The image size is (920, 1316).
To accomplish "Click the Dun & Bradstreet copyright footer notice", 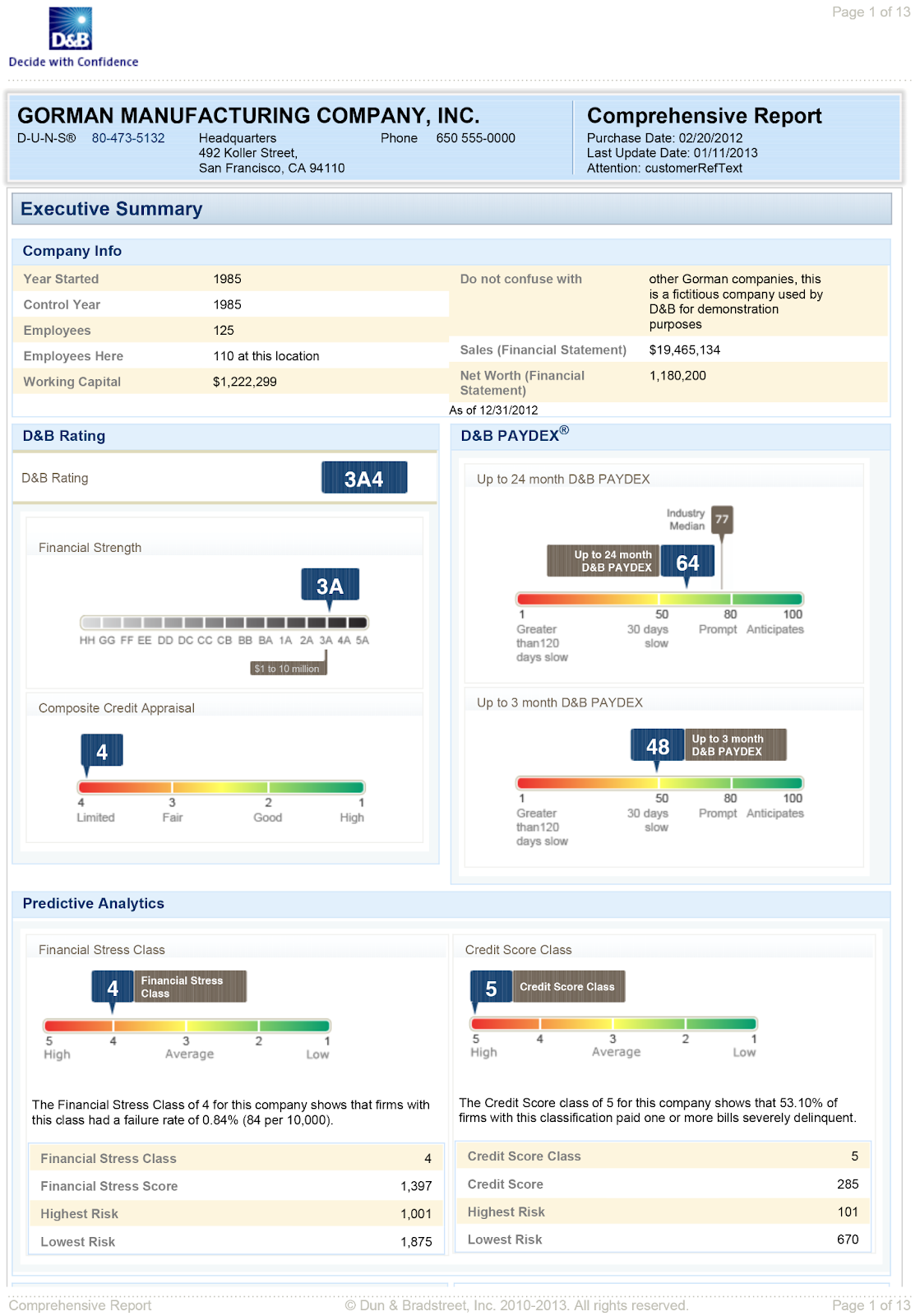I will click(x=516, y=1305).
